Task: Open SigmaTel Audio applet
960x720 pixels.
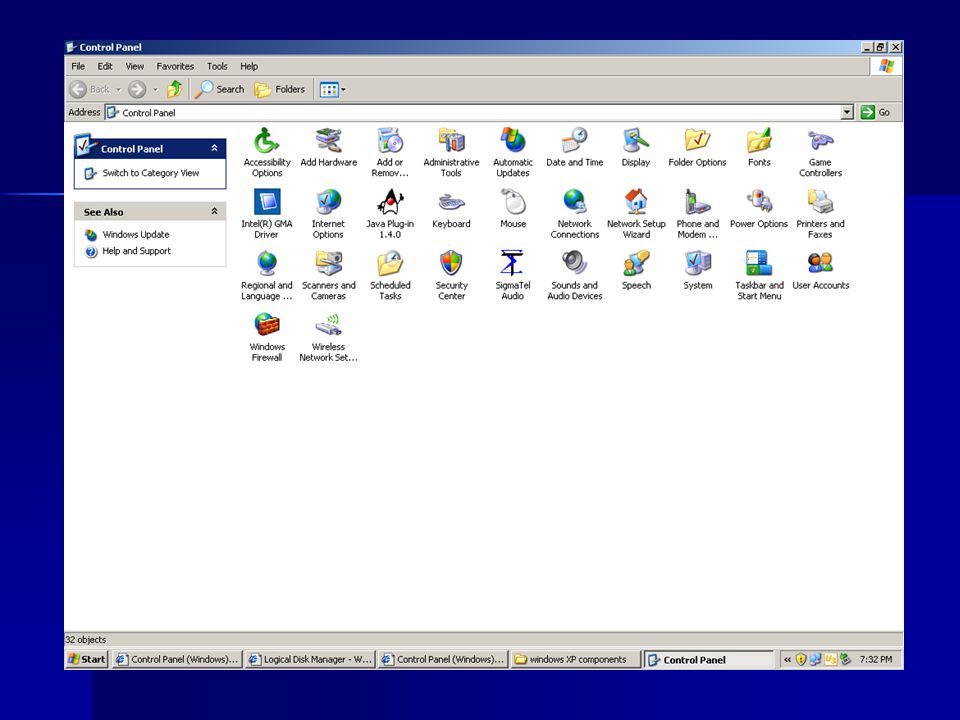Action: pyautogui.click(x=513, y=275)
